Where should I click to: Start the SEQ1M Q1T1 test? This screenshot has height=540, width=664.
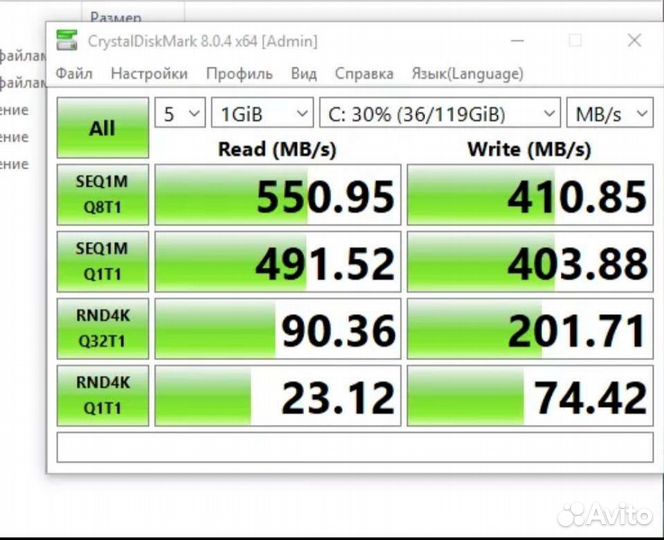103,261
